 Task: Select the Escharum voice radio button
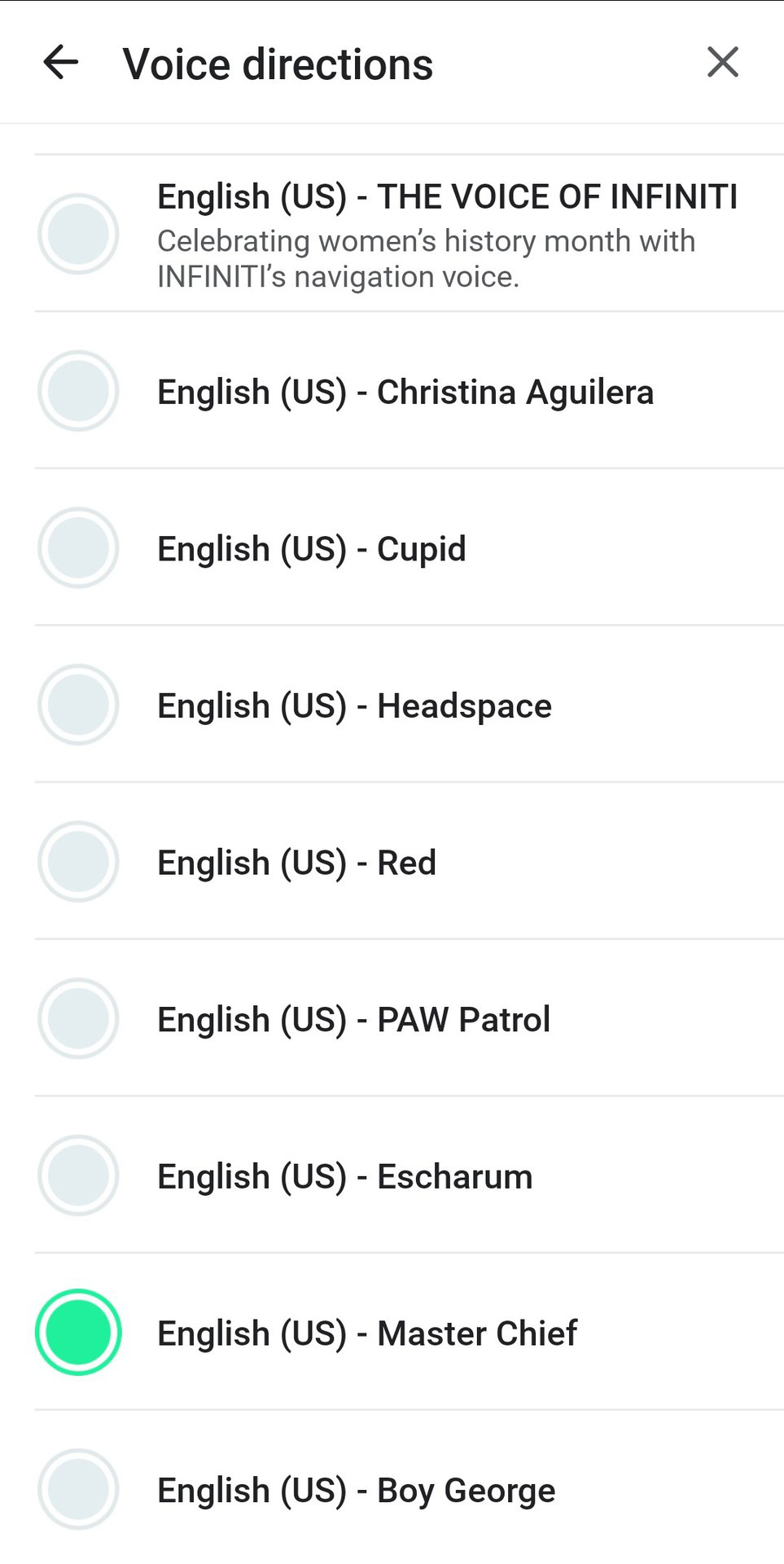coord(78,1175)
